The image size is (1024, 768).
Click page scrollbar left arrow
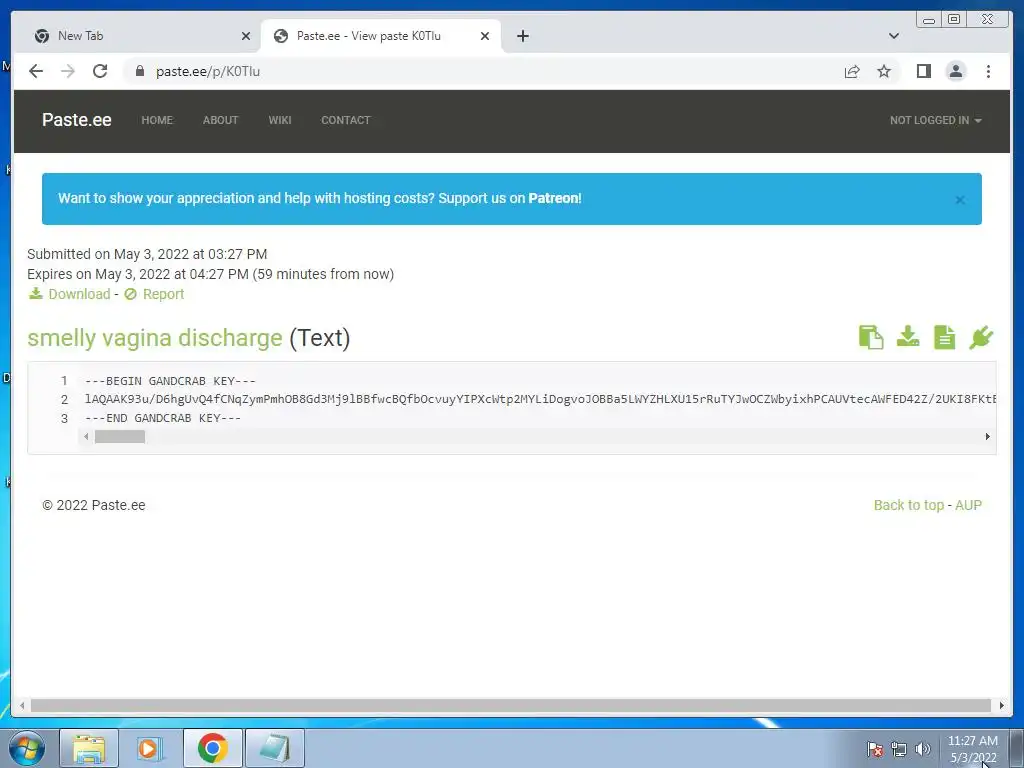point(22,705)
